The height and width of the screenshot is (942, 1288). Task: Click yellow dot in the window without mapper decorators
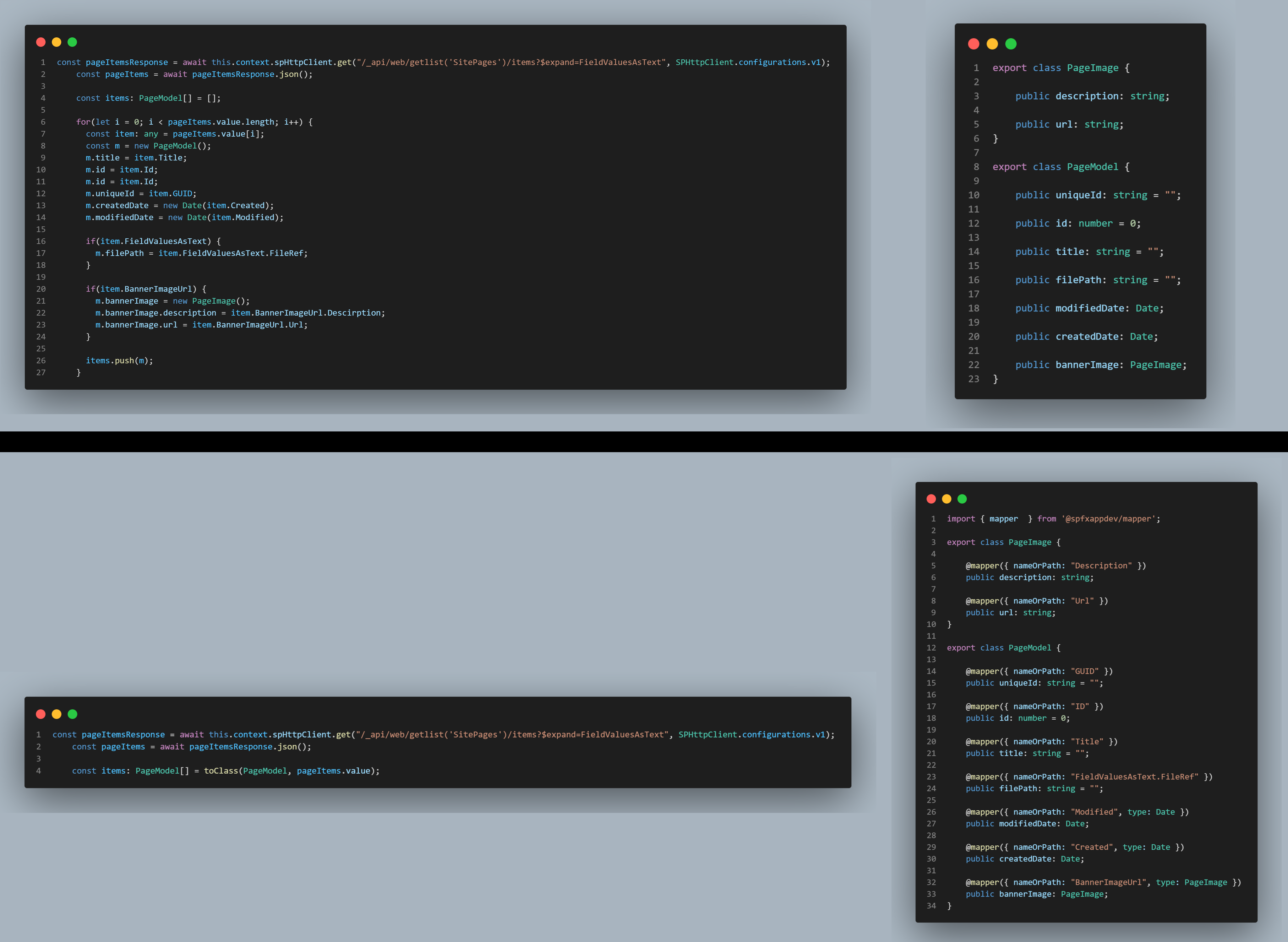click(992, 44)
